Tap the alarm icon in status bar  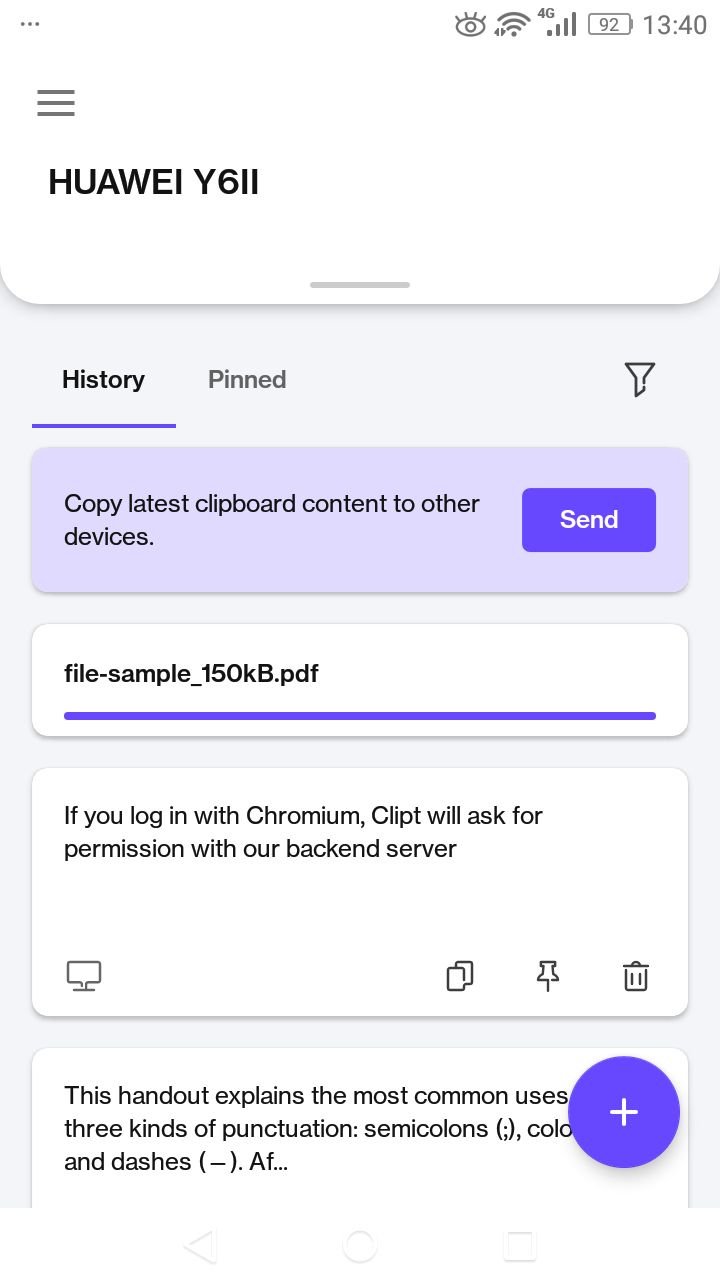click(470, 24)
